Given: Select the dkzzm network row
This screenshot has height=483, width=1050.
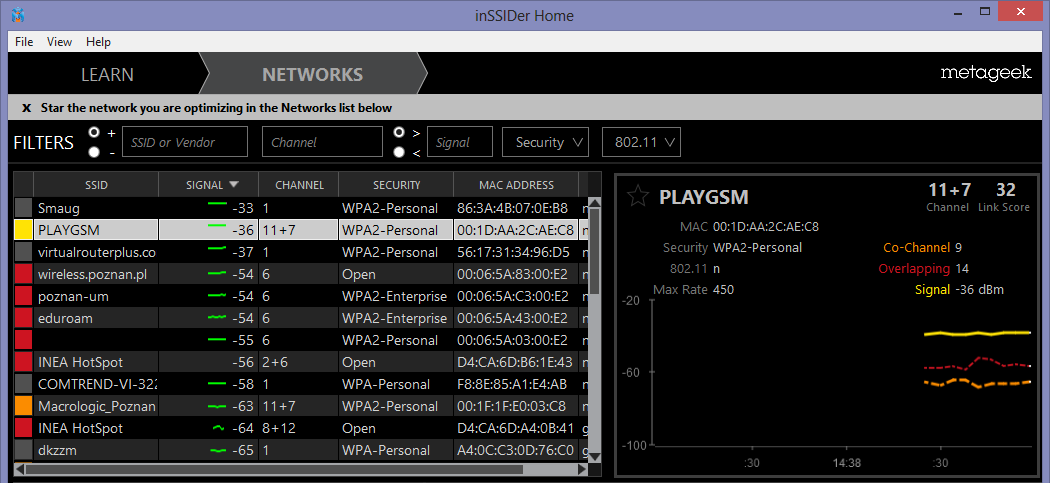Looking at the screenshot, I should (x=301, y=450).
